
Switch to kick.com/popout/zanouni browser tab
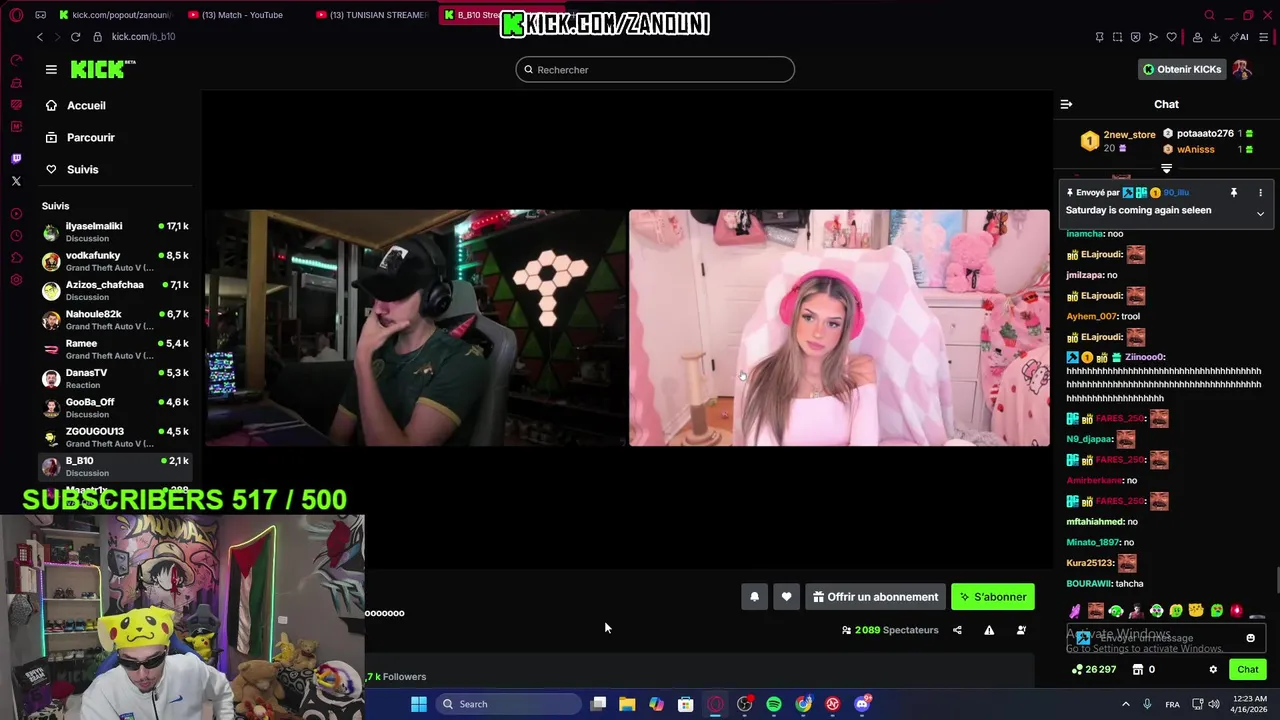115,15
